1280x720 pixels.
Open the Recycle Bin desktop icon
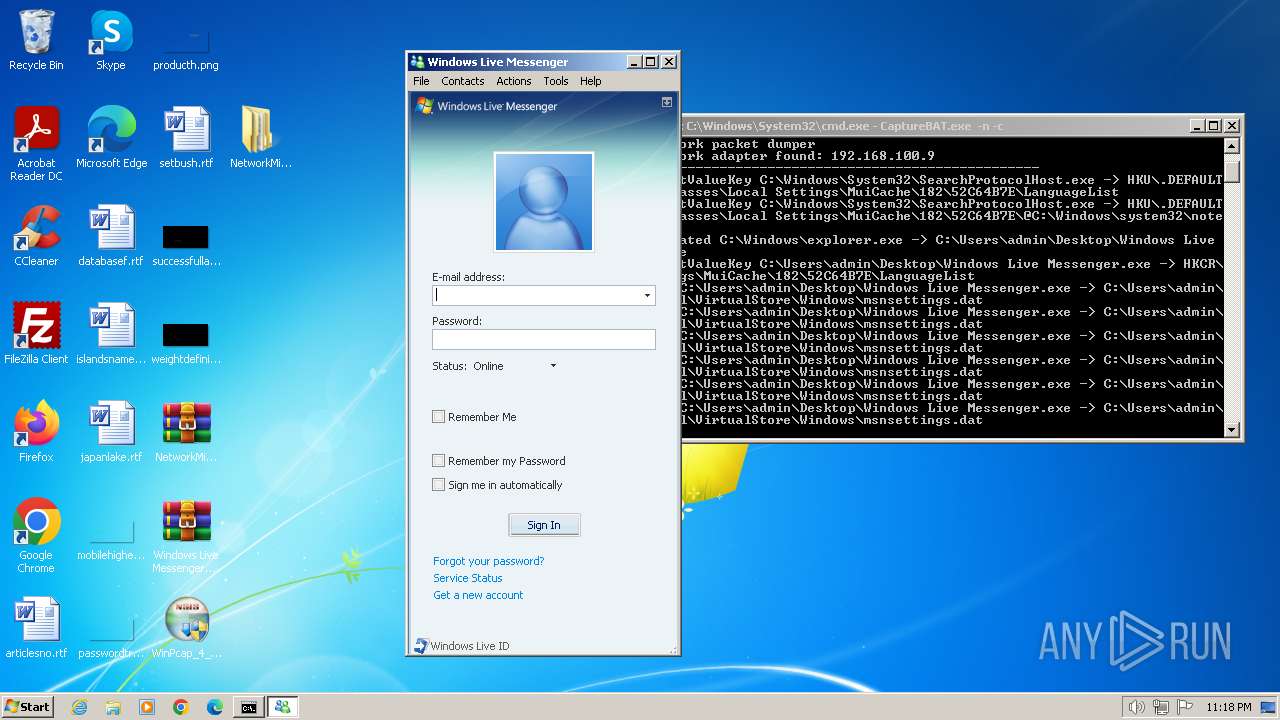36,40
